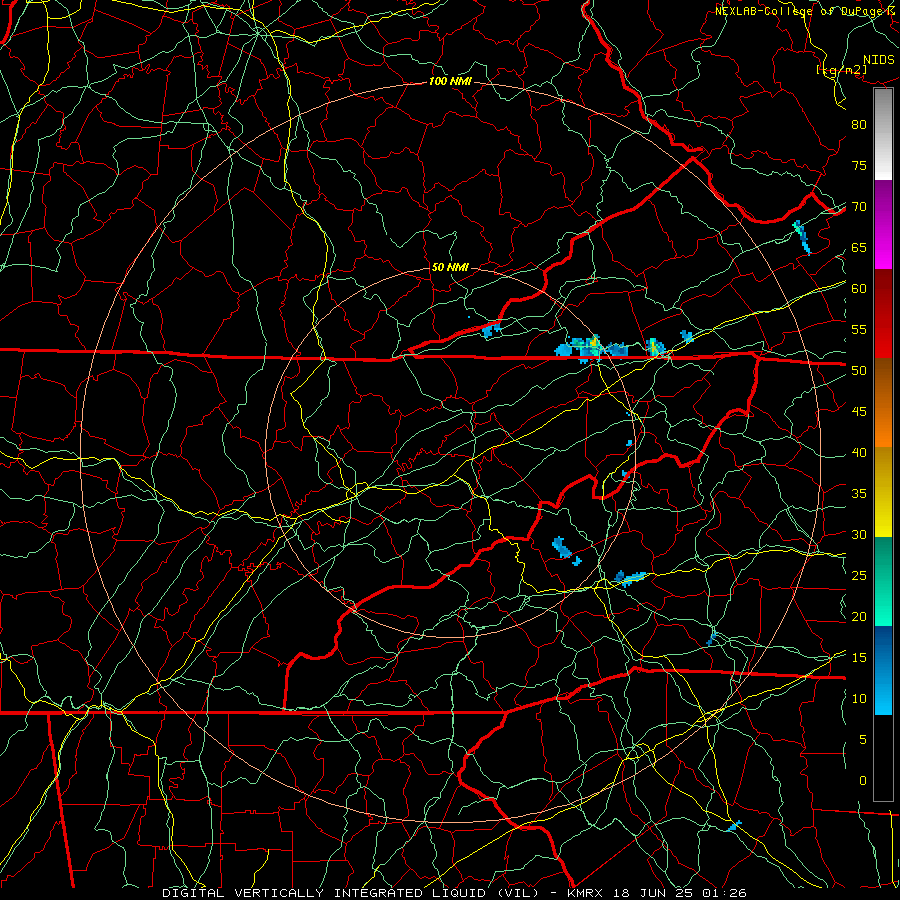Viewport: 900px width, 900px height.
Task: Select the yellow-gold band on the VIL scale
Action: (x=883, y=492)
